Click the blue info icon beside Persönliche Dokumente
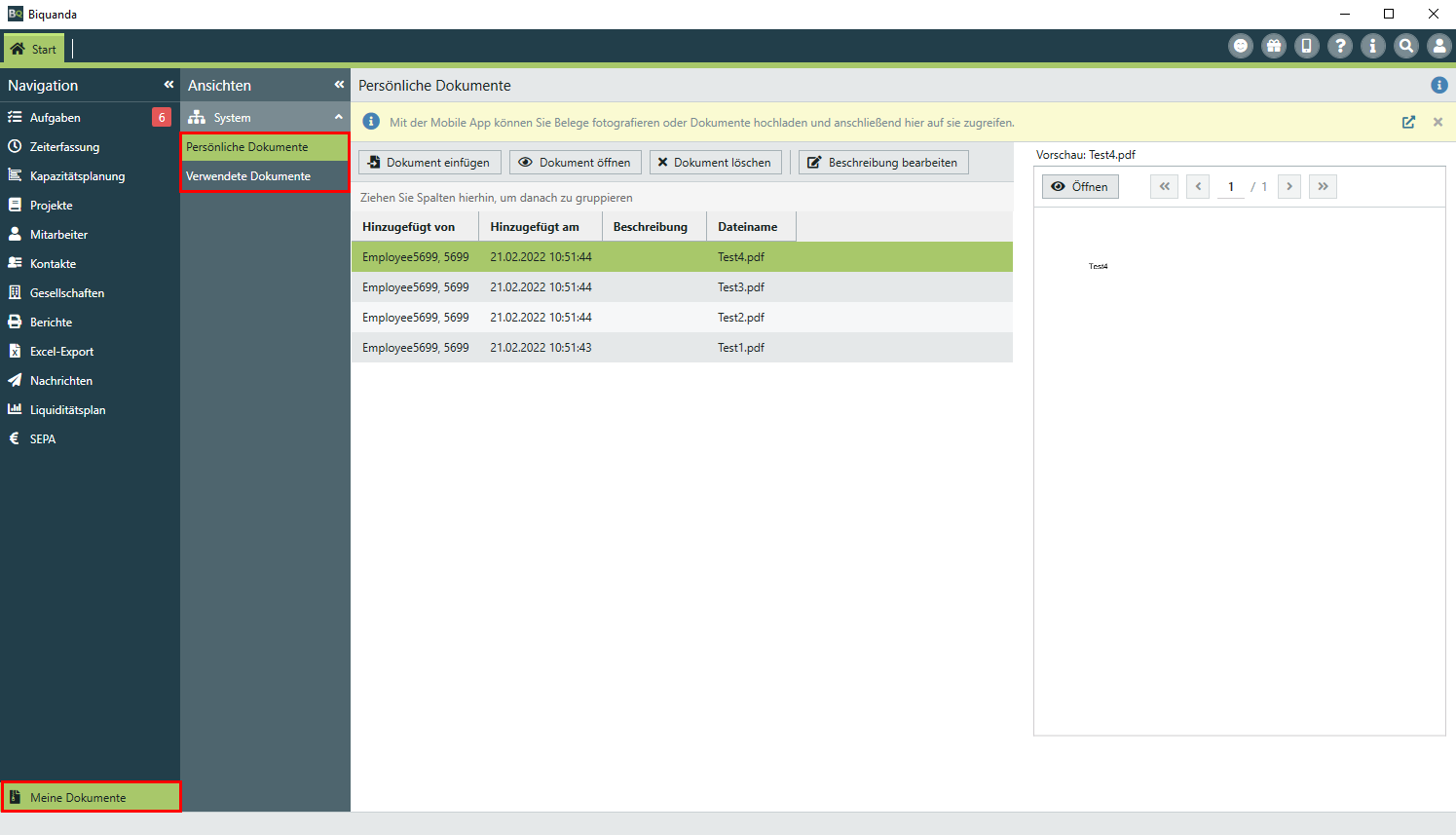1456x835 pixels. 1438,86
